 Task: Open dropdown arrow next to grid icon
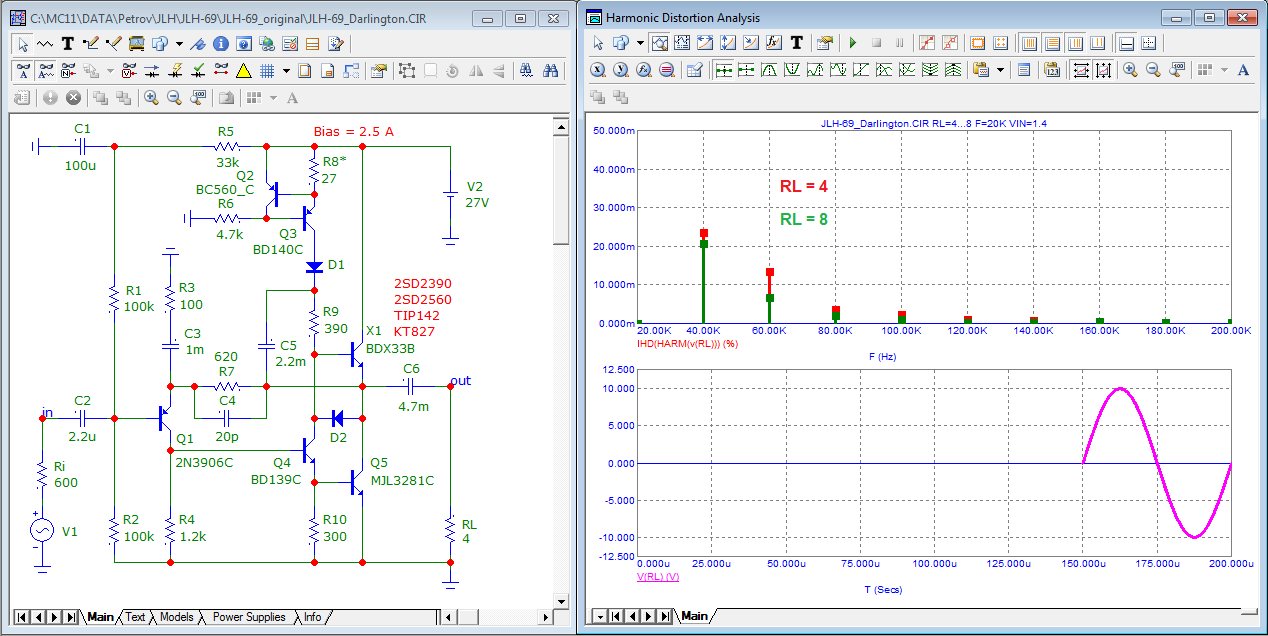pos(286,71)
